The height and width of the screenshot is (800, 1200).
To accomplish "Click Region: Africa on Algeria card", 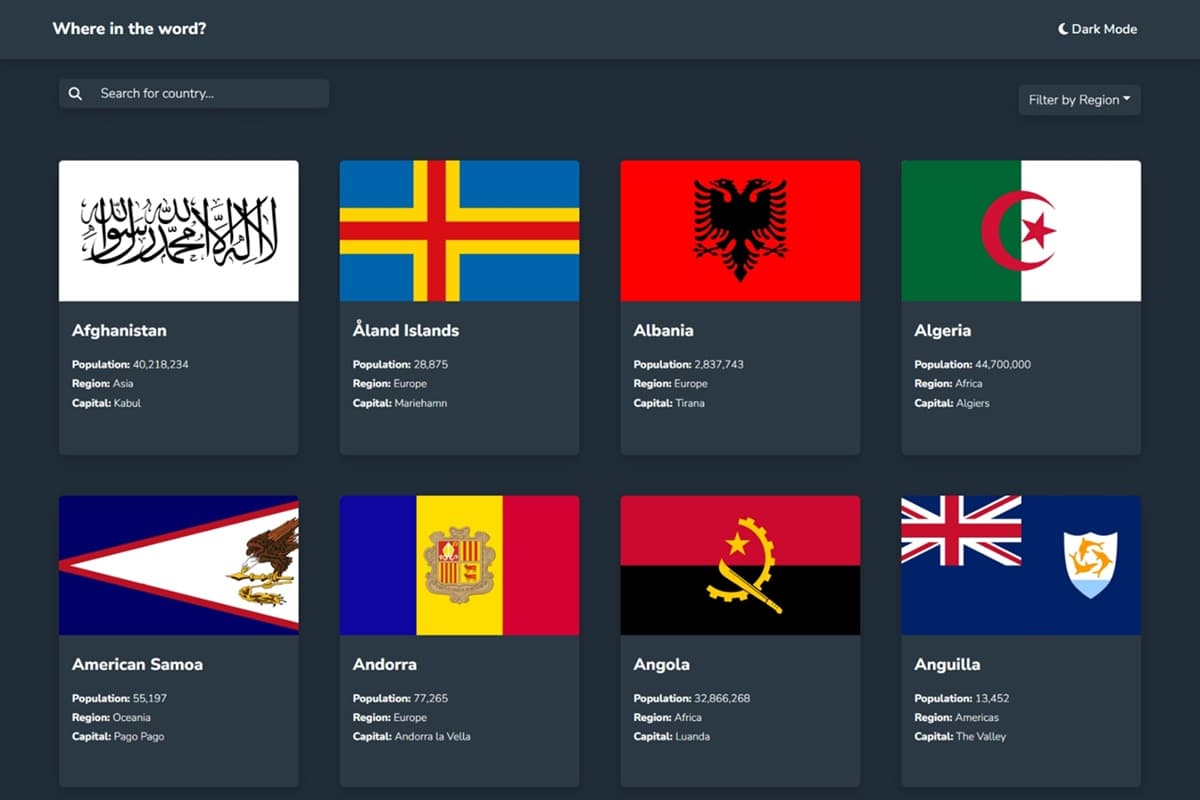I will click(x=949, y=384).
